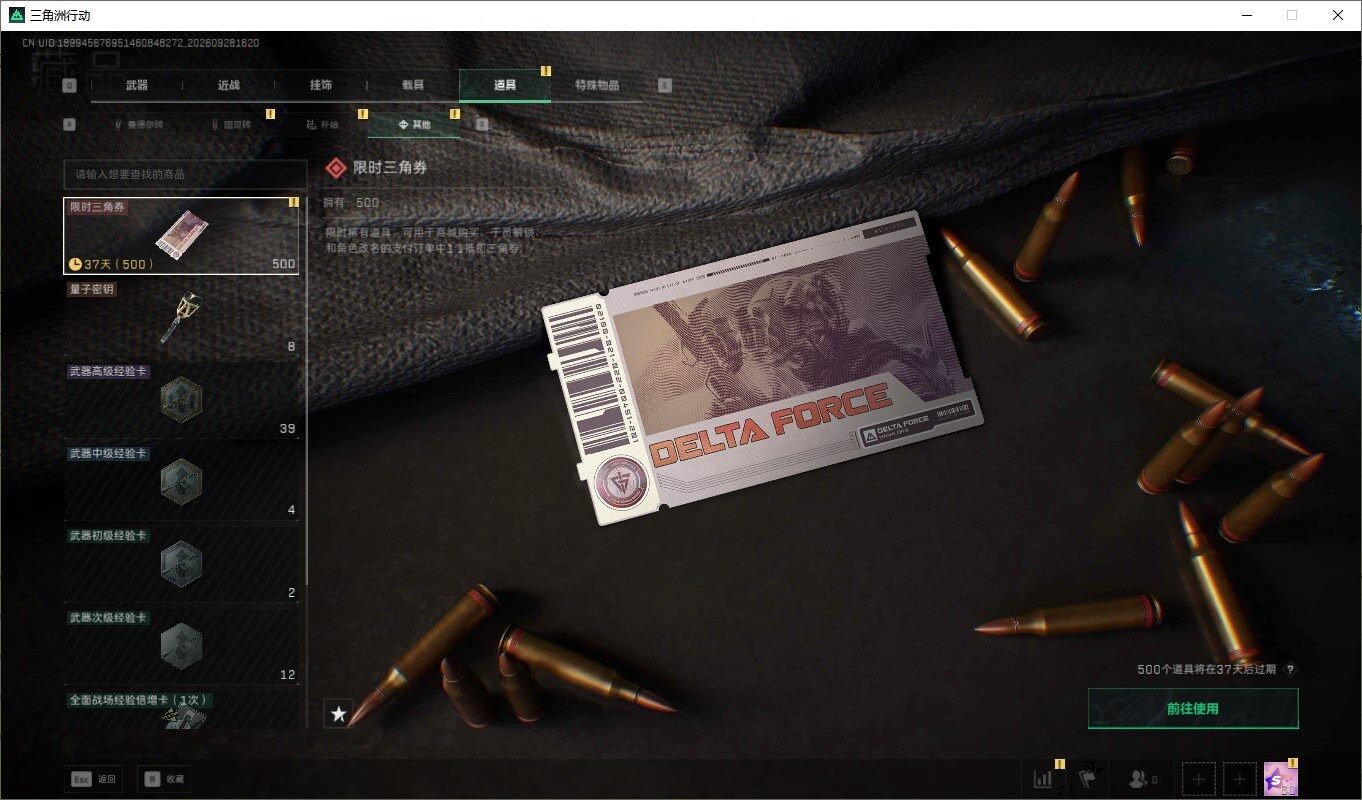Select the 武器高级经验卡 item
Screen dimensions: 1362x800
pos(181,400)
